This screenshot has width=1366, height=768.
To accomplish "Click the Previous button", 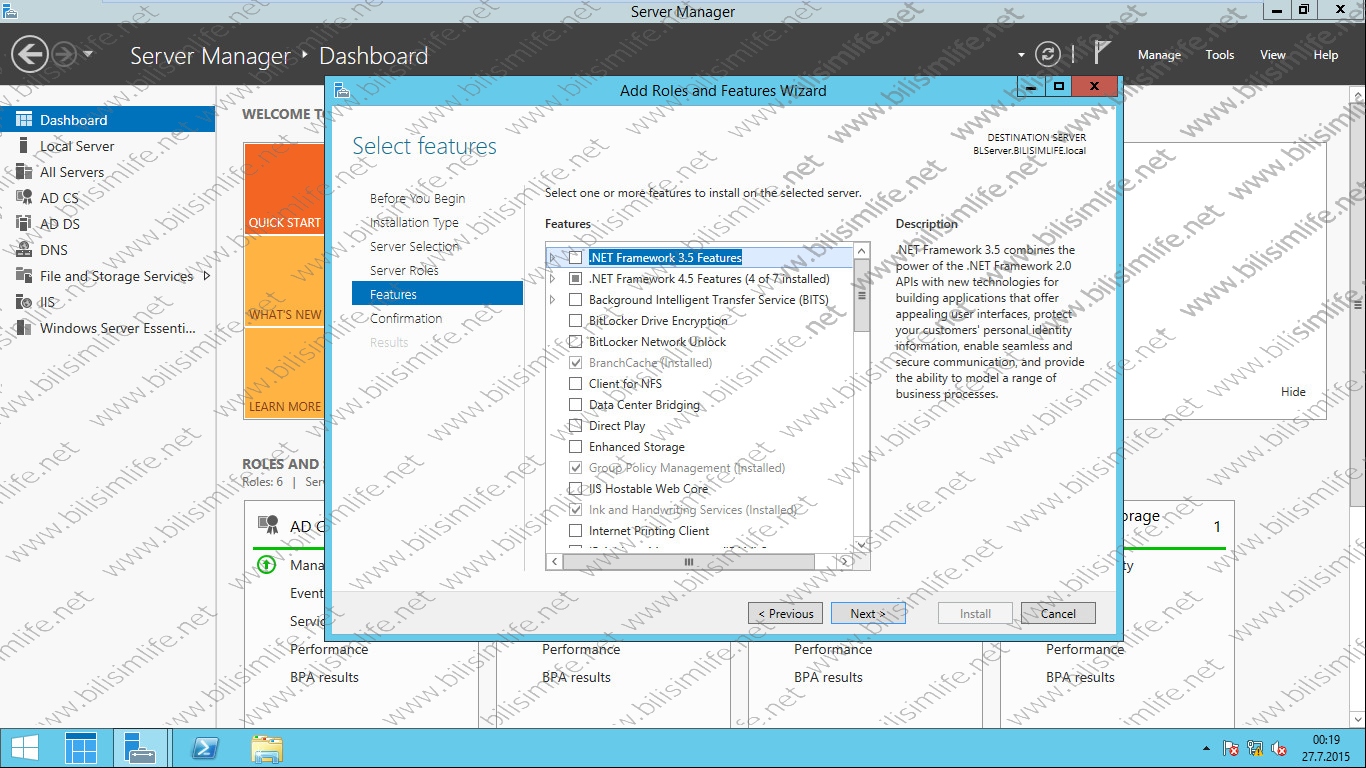I will click(x=785, y=613).
